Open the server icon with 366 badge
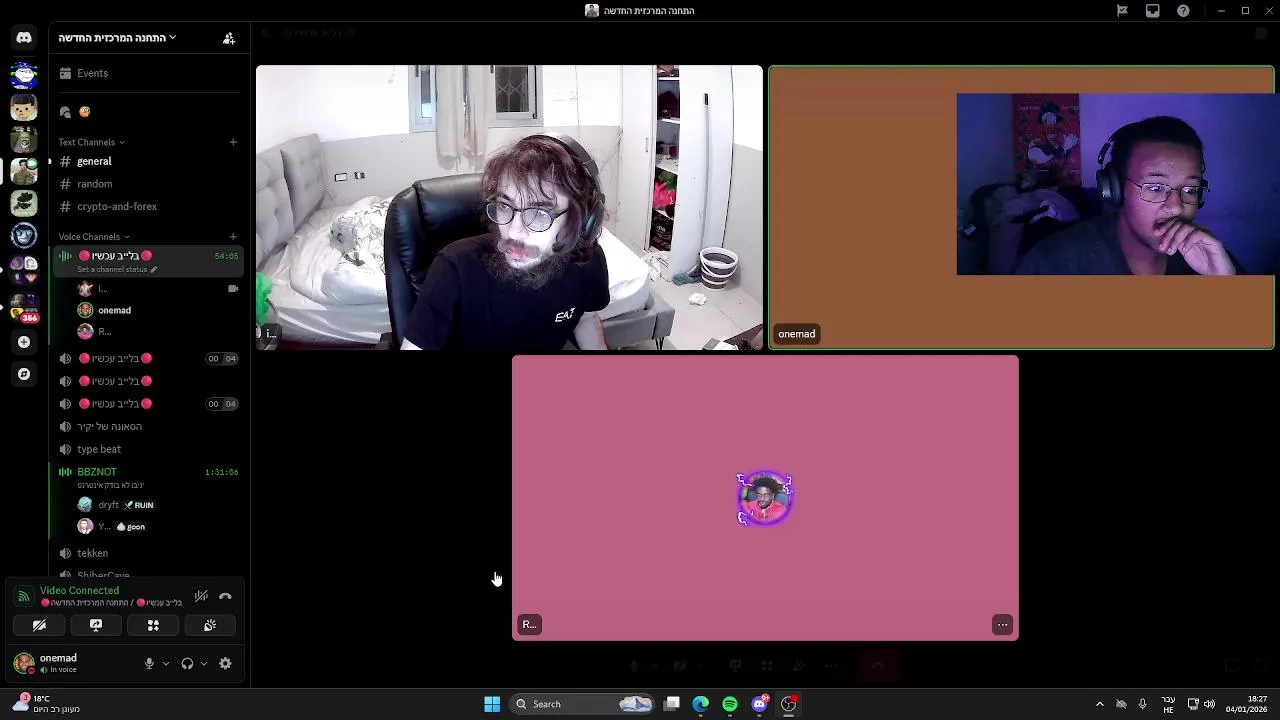The image size is (1280, 720). (24, 308)
